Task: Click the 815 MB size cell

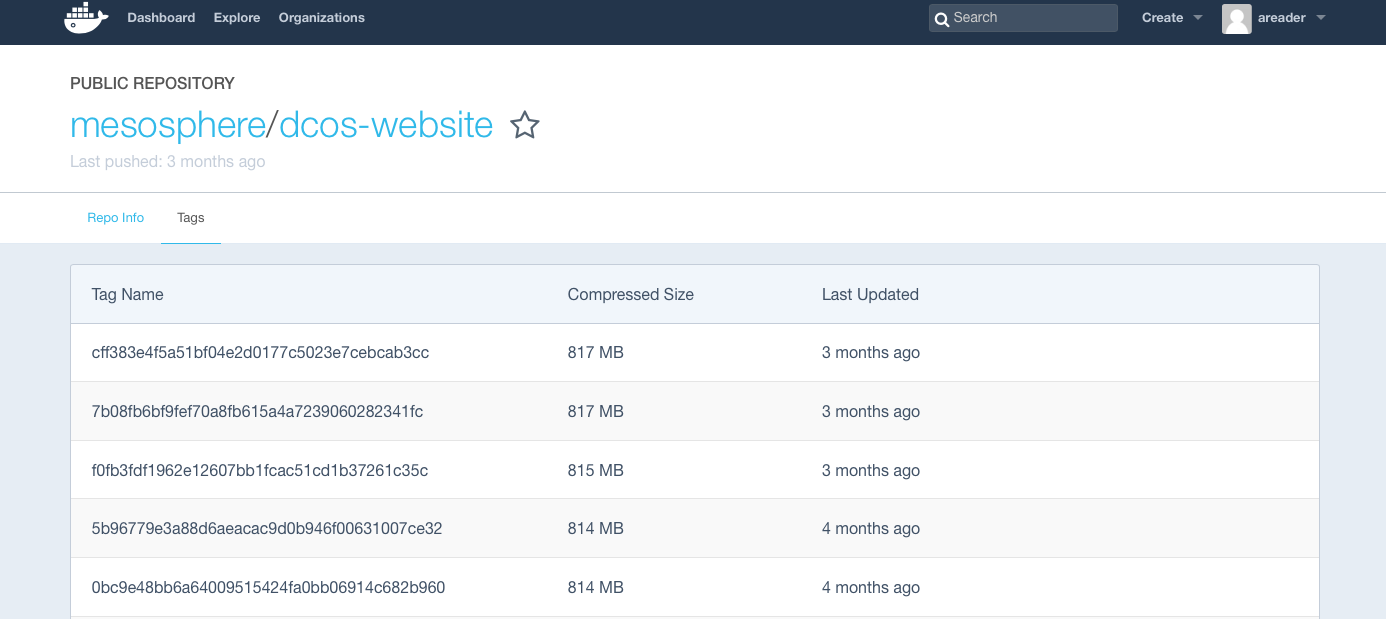Action: (596, 471)
